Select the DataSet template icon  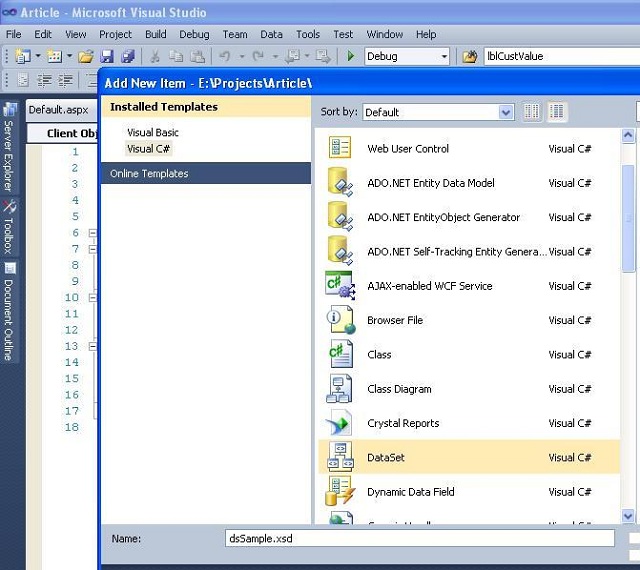pyautogui.click(x=340, y=457)
